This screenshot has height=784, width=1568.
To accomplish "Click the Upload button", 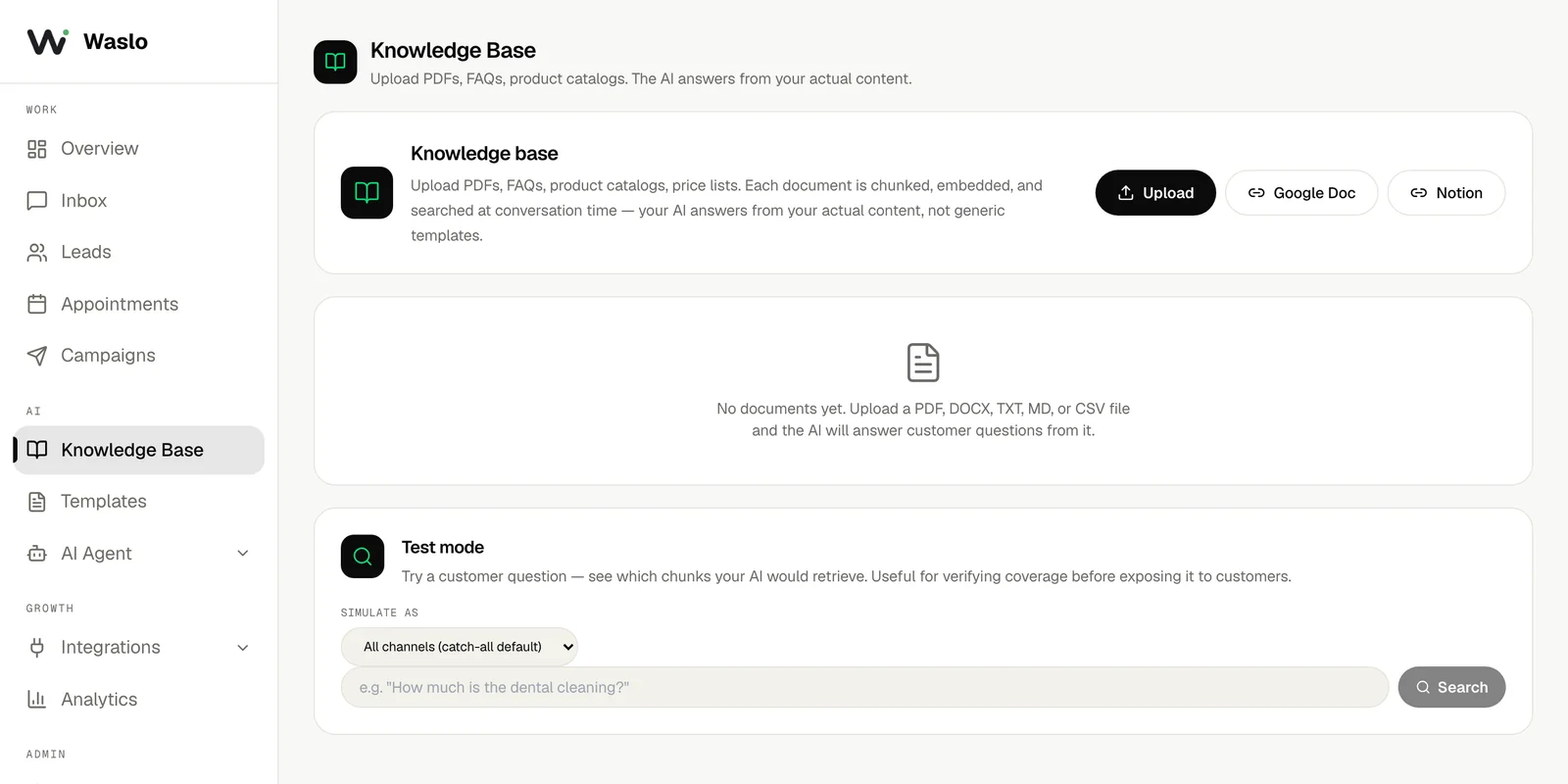I will tap(1155, 193).
